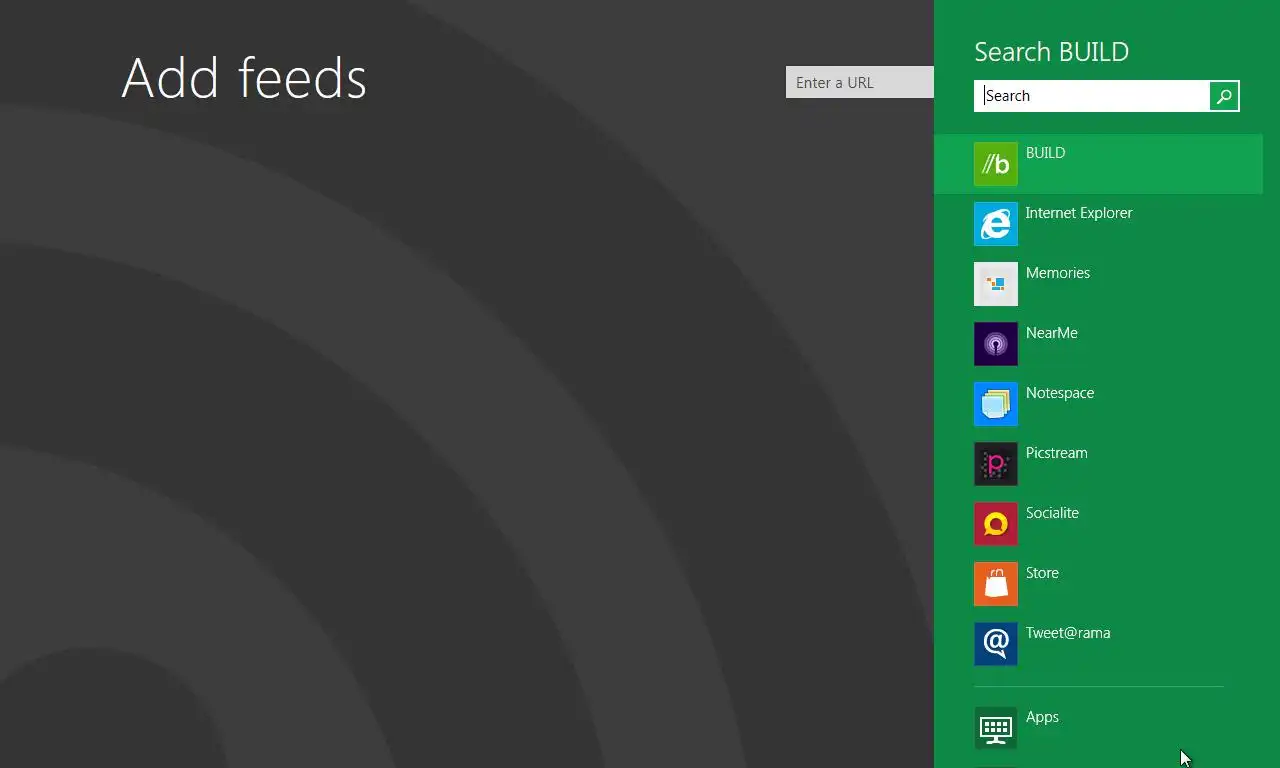Choose the Apps search category icon

click(995, 728)
